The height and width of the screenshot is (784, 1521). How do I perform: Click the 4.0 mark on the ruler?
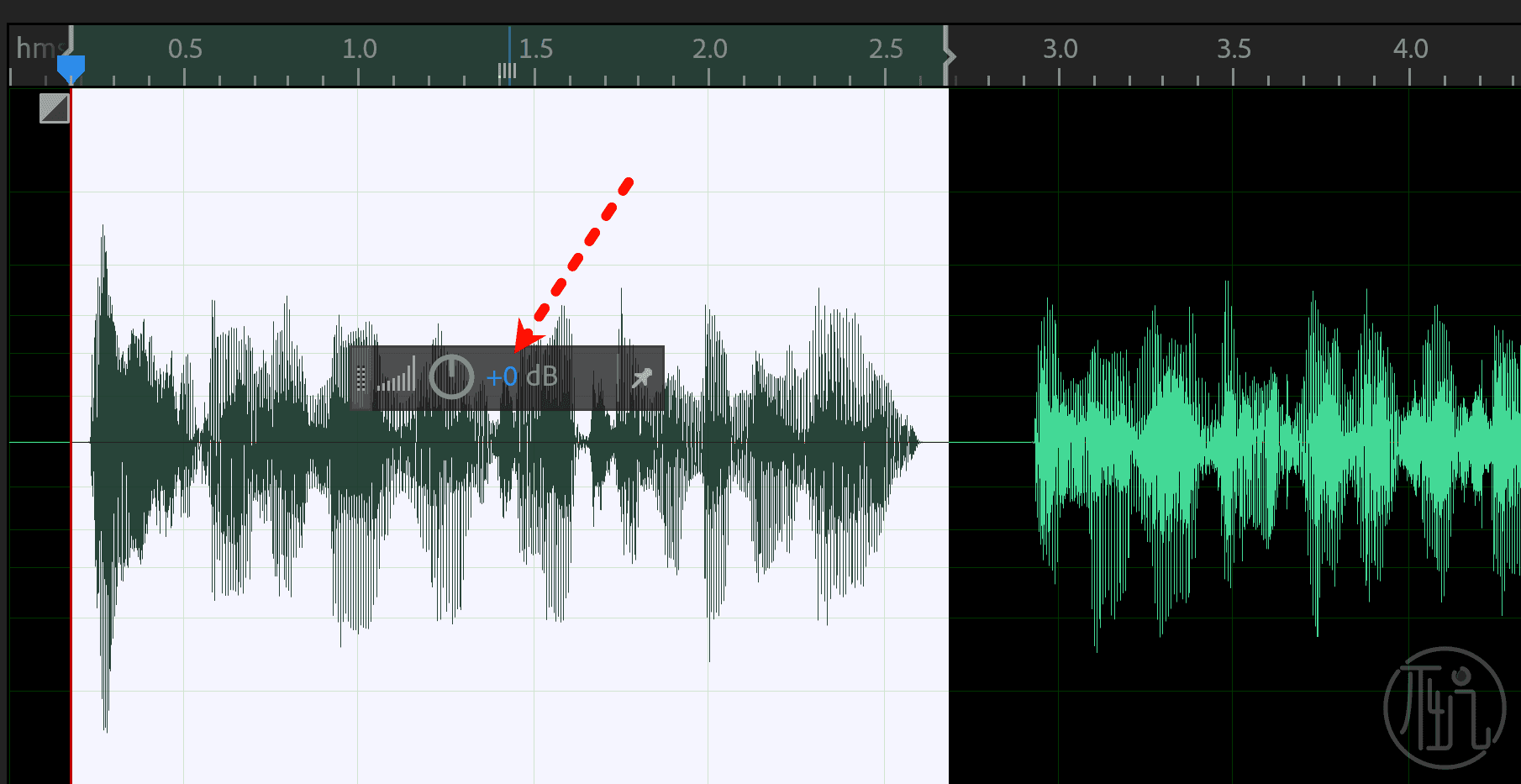(1411, 49)
